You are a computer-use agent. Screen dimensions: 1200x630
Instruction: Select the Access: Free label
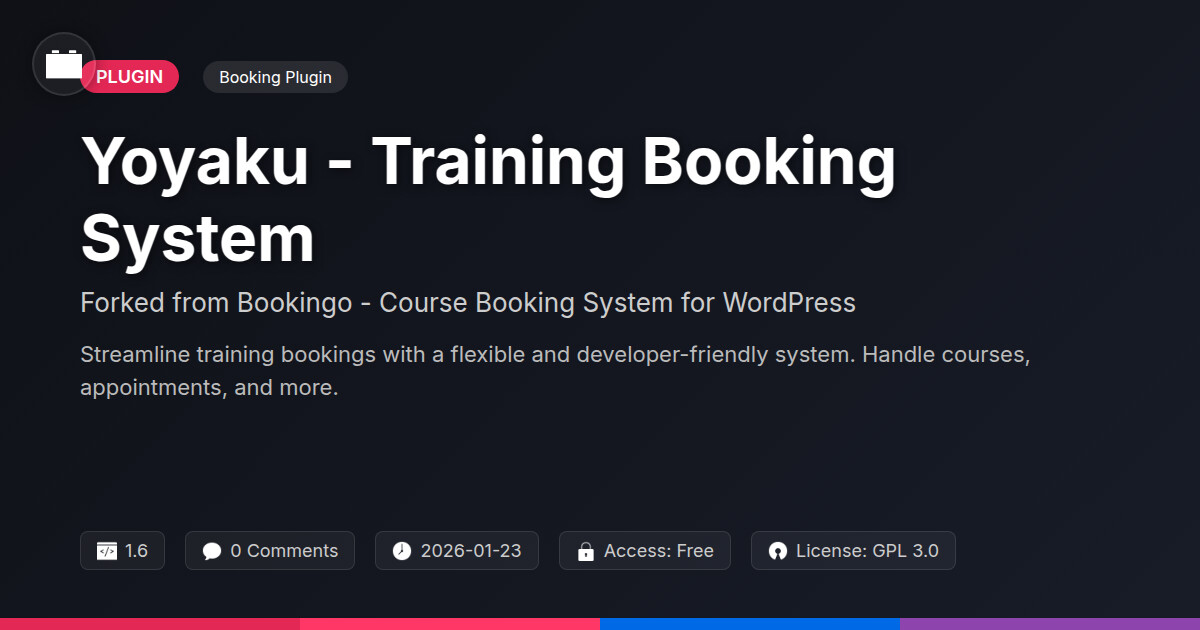click(x=658, y=551)
